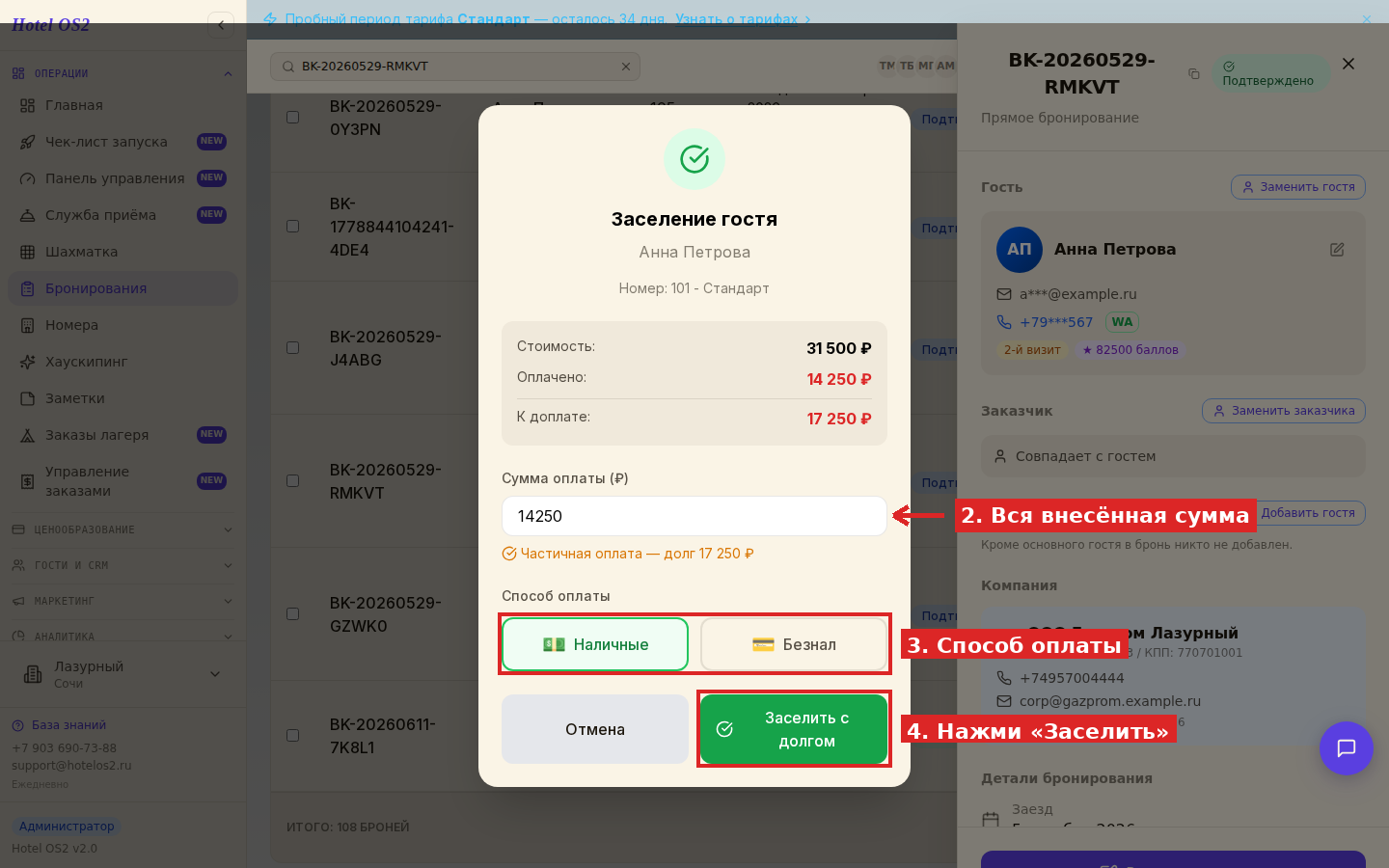Click the К доплате 17 250 ₽ amount

point(839,419)
